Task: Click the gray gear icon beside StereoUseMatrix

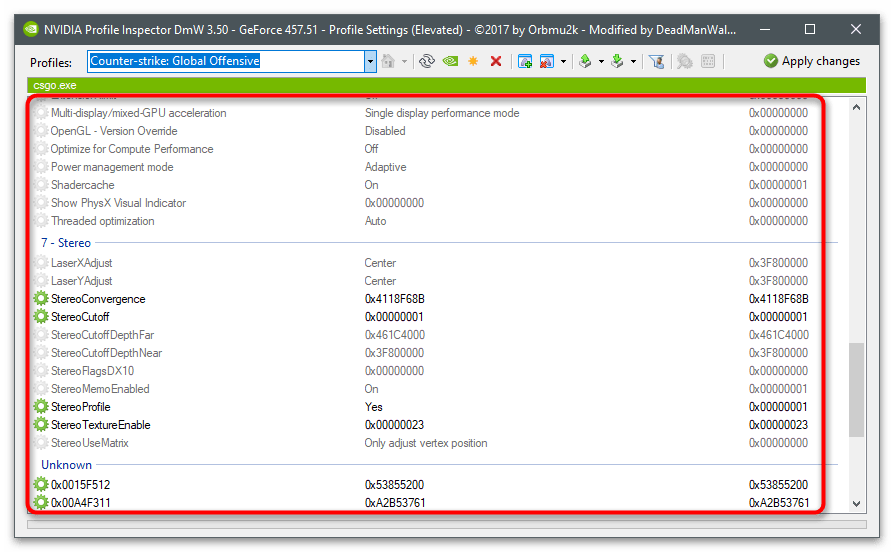Action: [x=41, y=443]
